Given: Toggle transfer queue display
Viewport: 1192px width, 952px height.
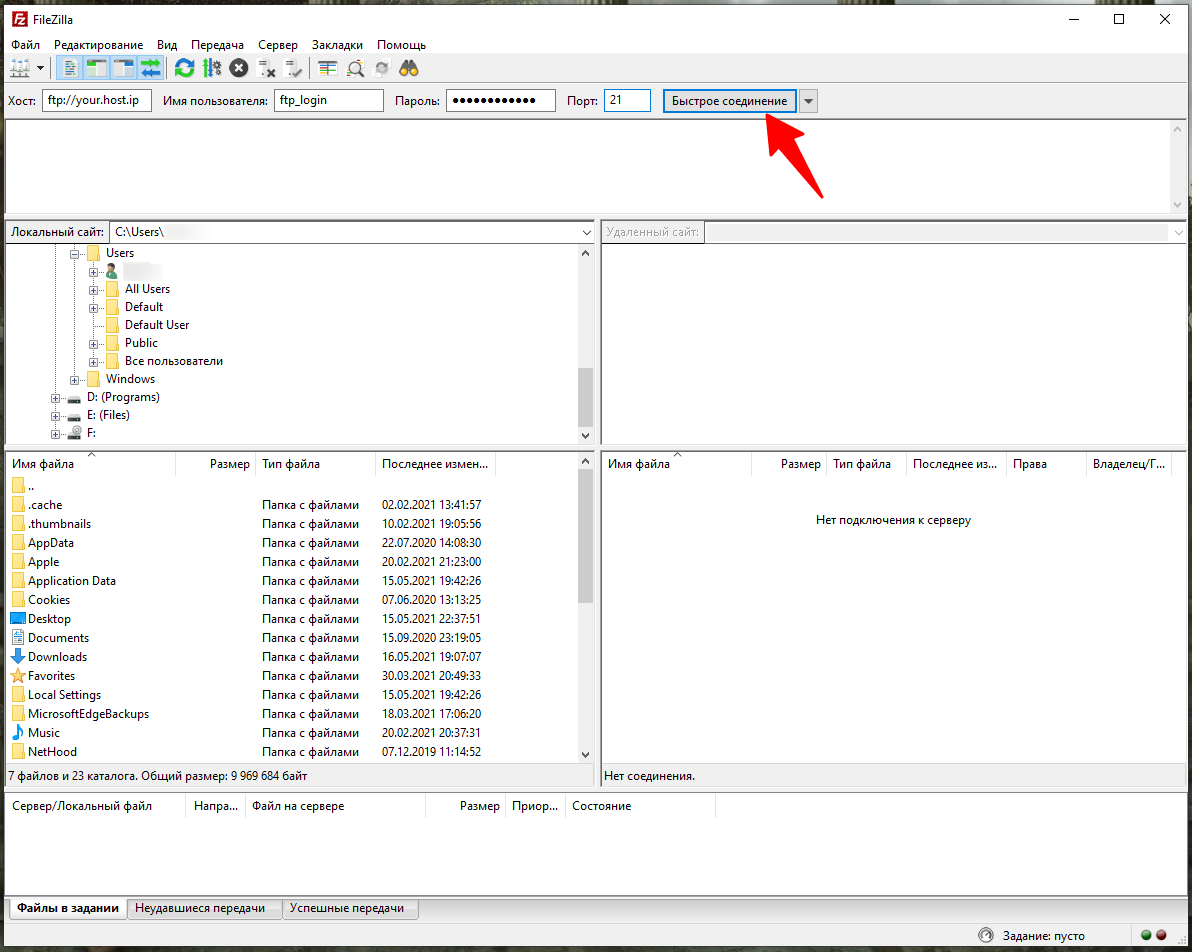Looking at the screenshot, I should pyautogui.click(x=150, y=68).
